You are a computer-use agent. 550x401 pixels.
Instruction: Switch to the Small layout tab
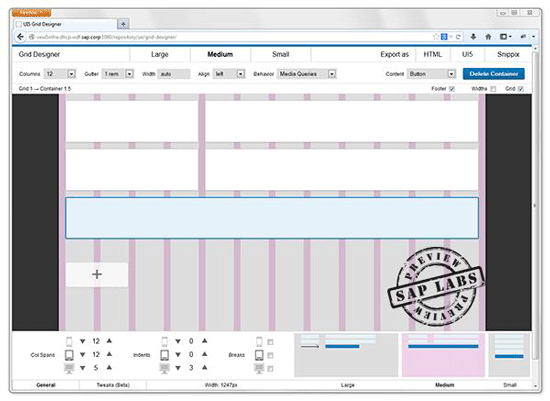point(281,54)
